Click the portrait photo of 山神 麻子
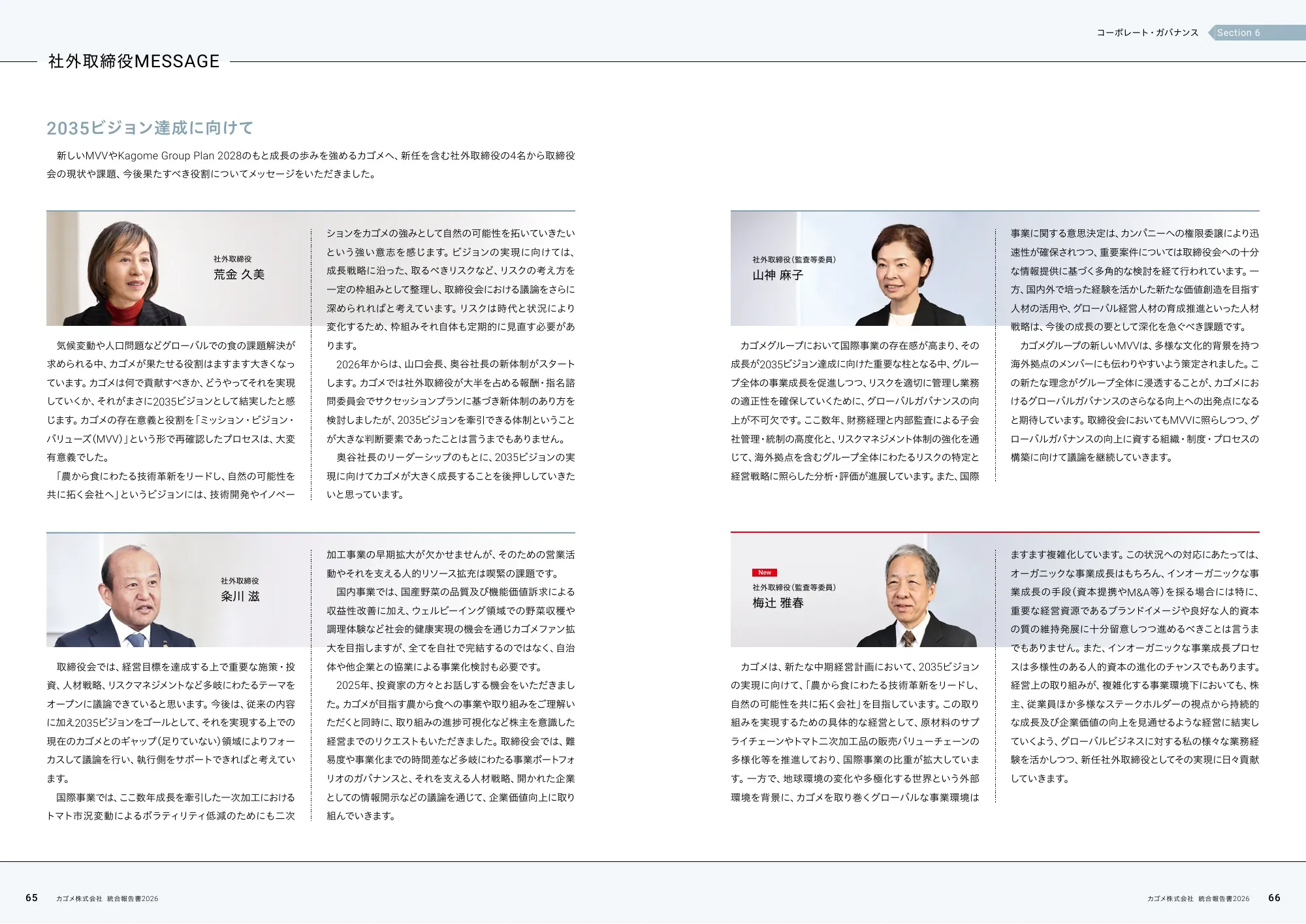1306x924 pixels. [909, 274]
